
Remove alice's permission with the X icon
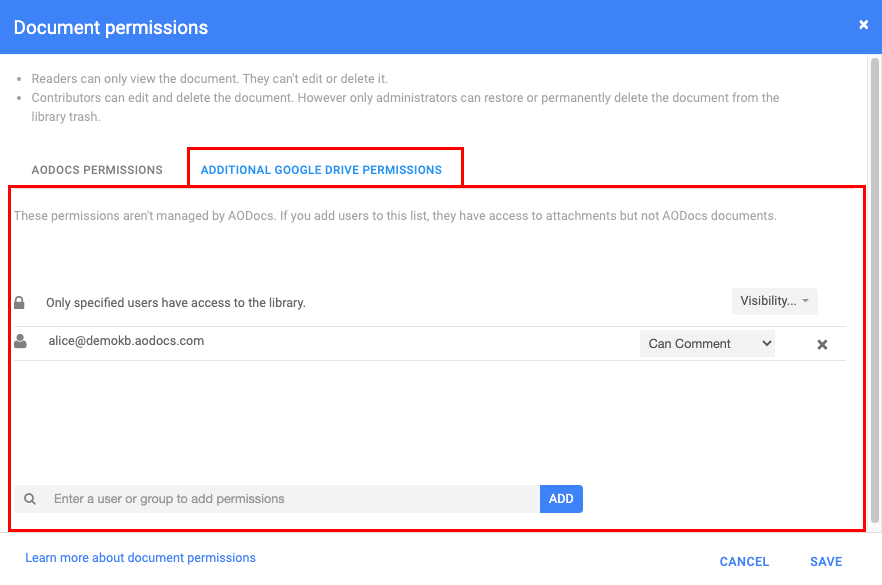point(822,344)
